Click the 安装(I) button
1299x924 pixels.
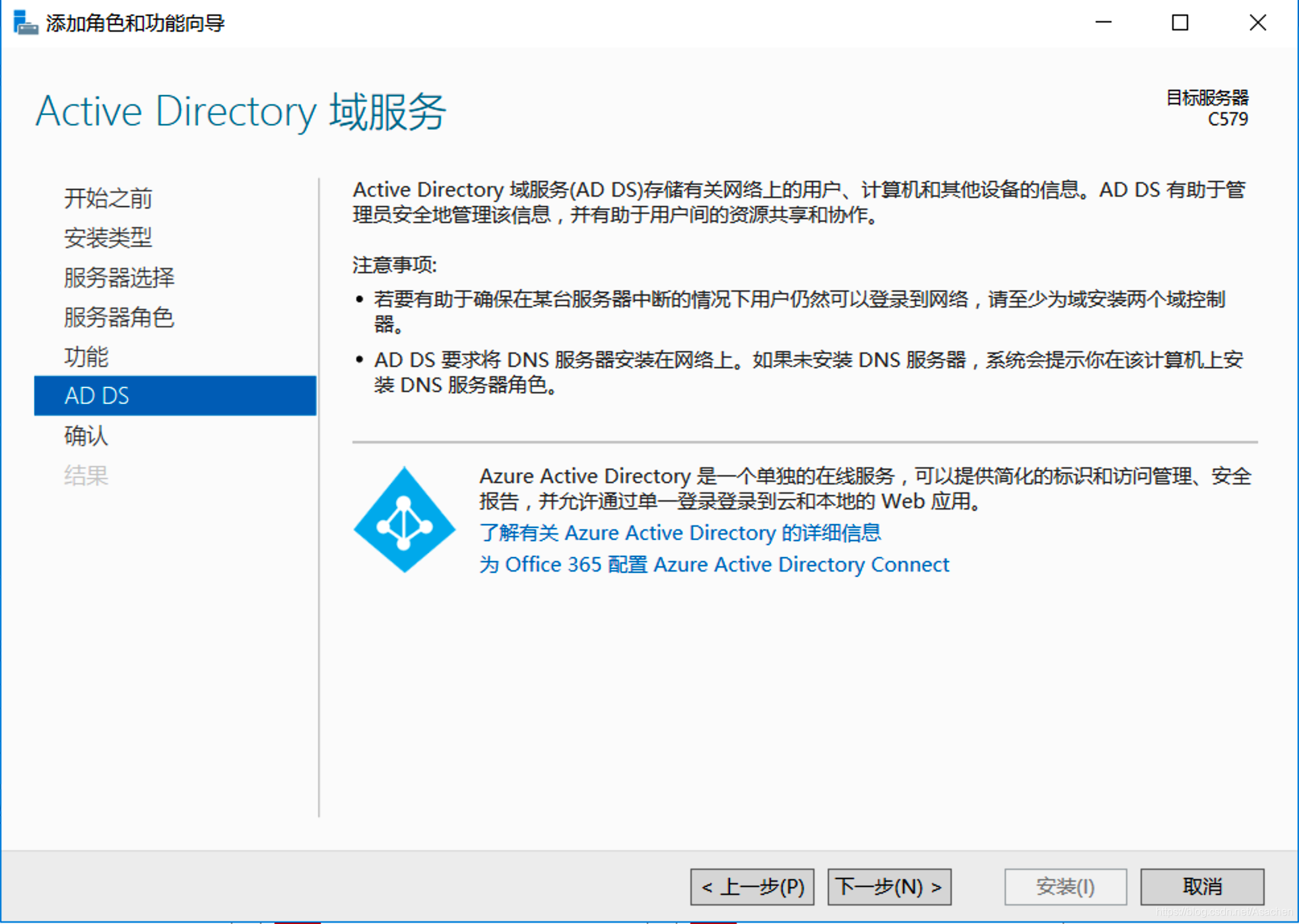pyautogui.click(x=1065, y=886)
